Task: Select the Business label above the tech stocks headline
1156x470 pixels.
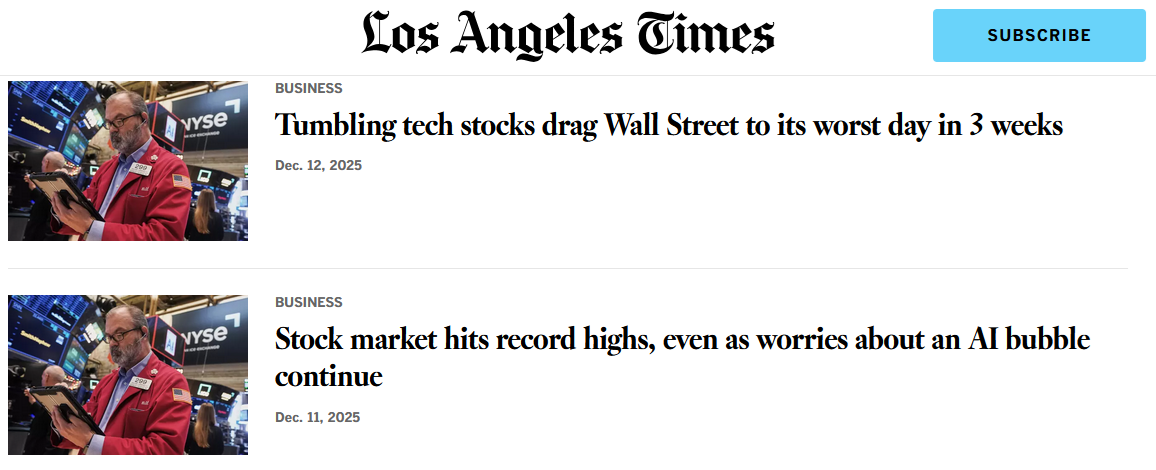Action: pos(308,88)
